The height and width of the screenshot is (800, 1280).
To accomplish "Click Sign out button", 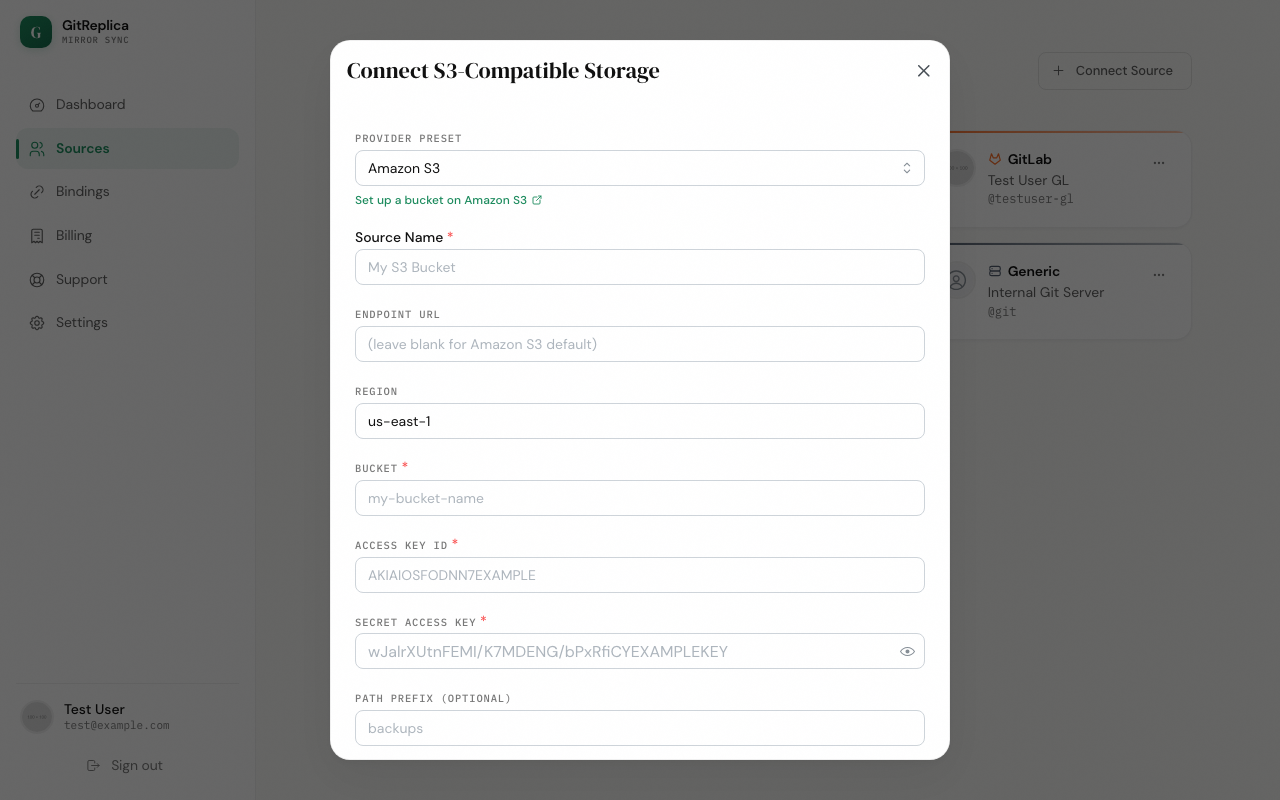I will (124, 766).
